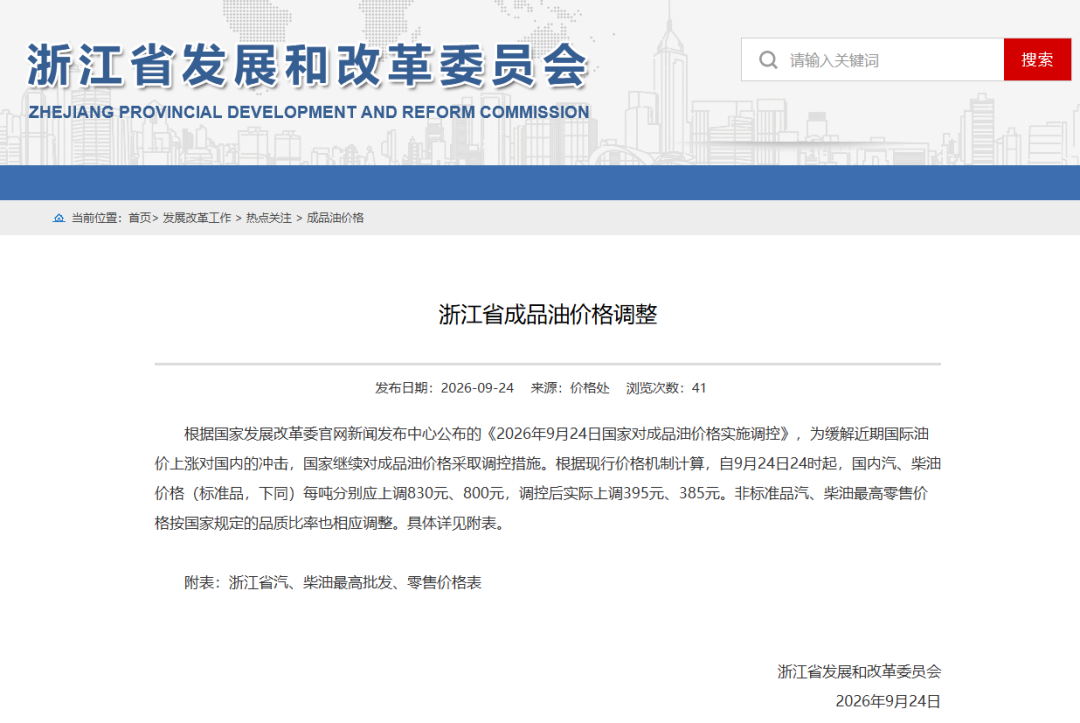The image size is (1080, 723).
Task: Click the English commission name under logo
Action: (309, 112)
